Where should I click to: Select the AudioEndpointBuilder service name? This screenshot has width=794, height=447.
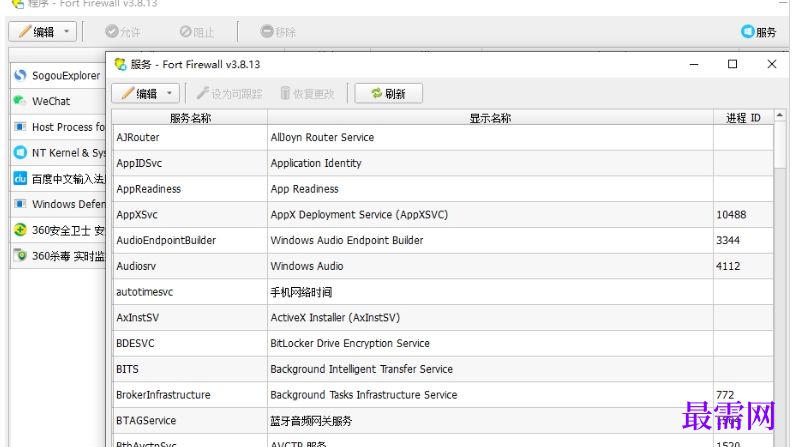coord(166,240)
